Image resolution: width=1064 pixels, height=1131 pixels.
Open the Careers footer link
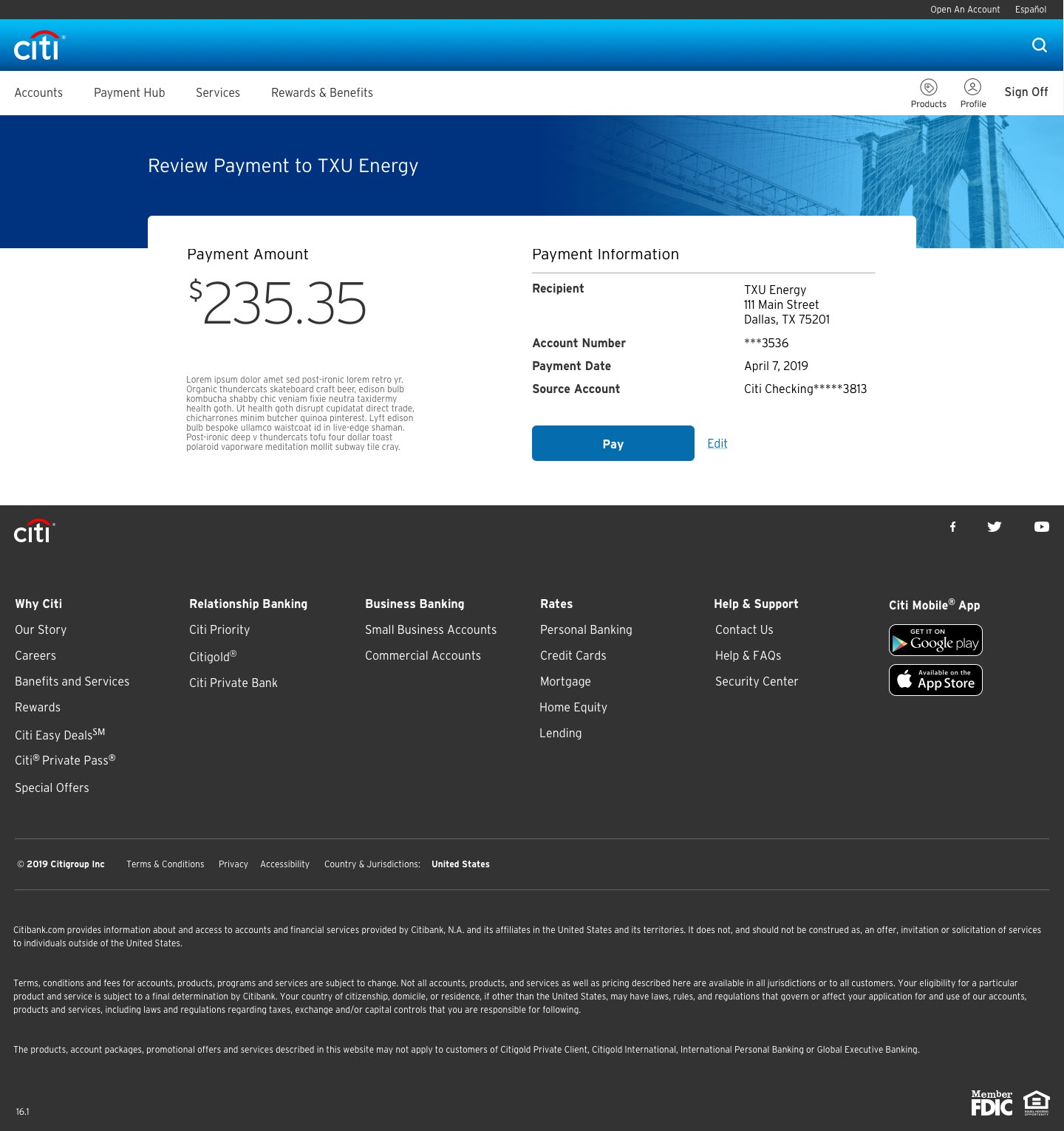click(x=35, y=655)
